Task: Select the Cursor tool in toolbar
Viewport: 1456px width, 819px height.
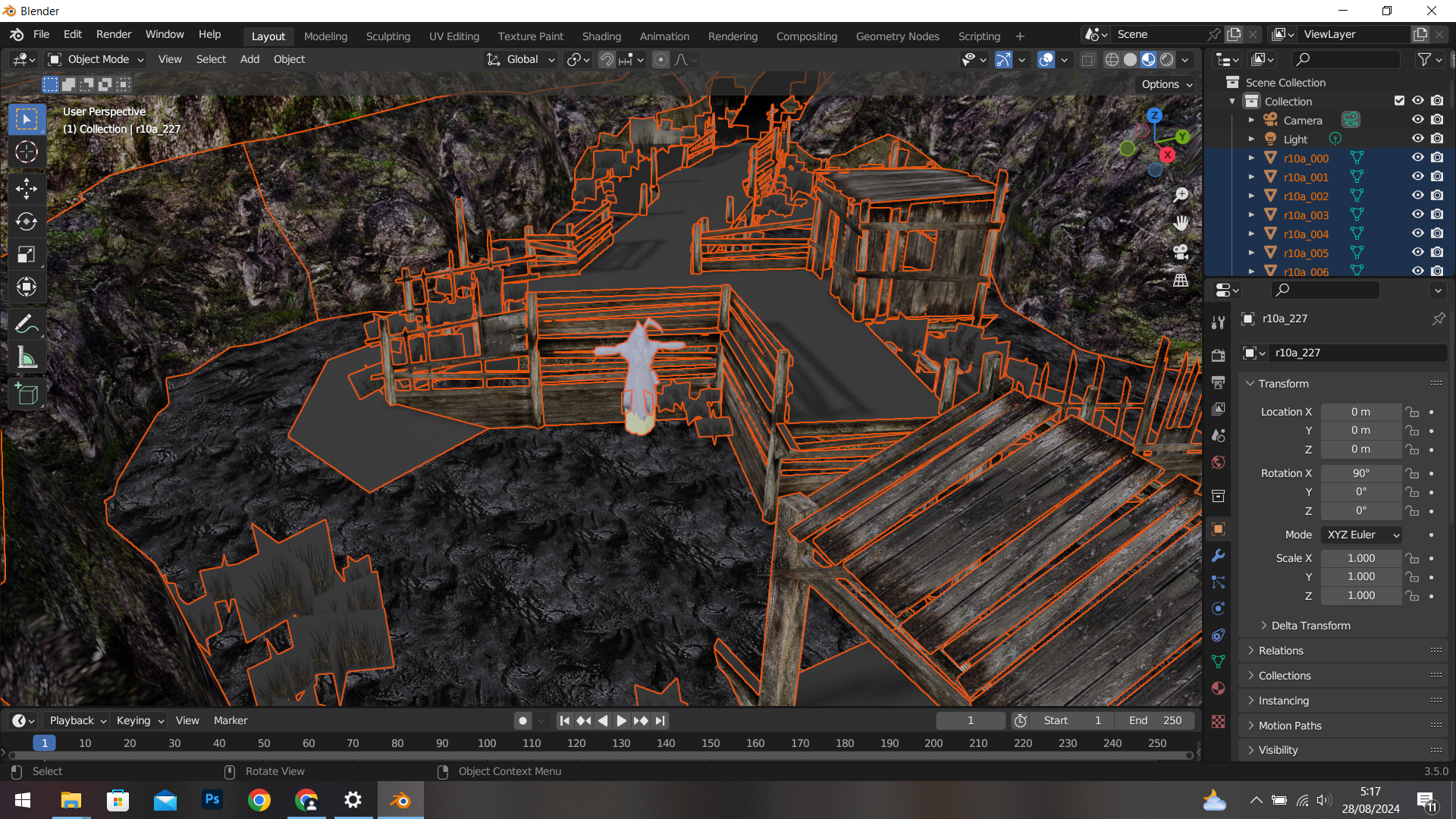Action: pos(27,152)
